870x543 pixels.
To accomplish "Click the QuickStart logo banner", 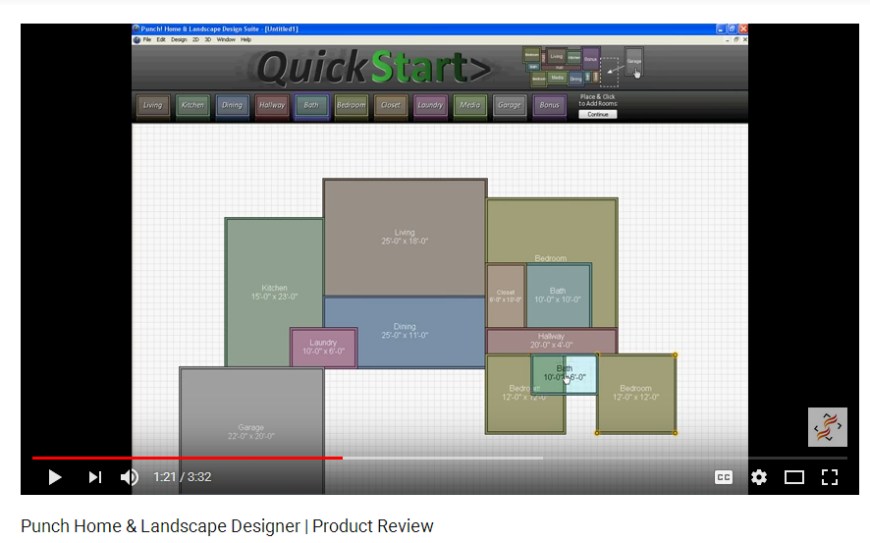I will click(x=375, y=68).
